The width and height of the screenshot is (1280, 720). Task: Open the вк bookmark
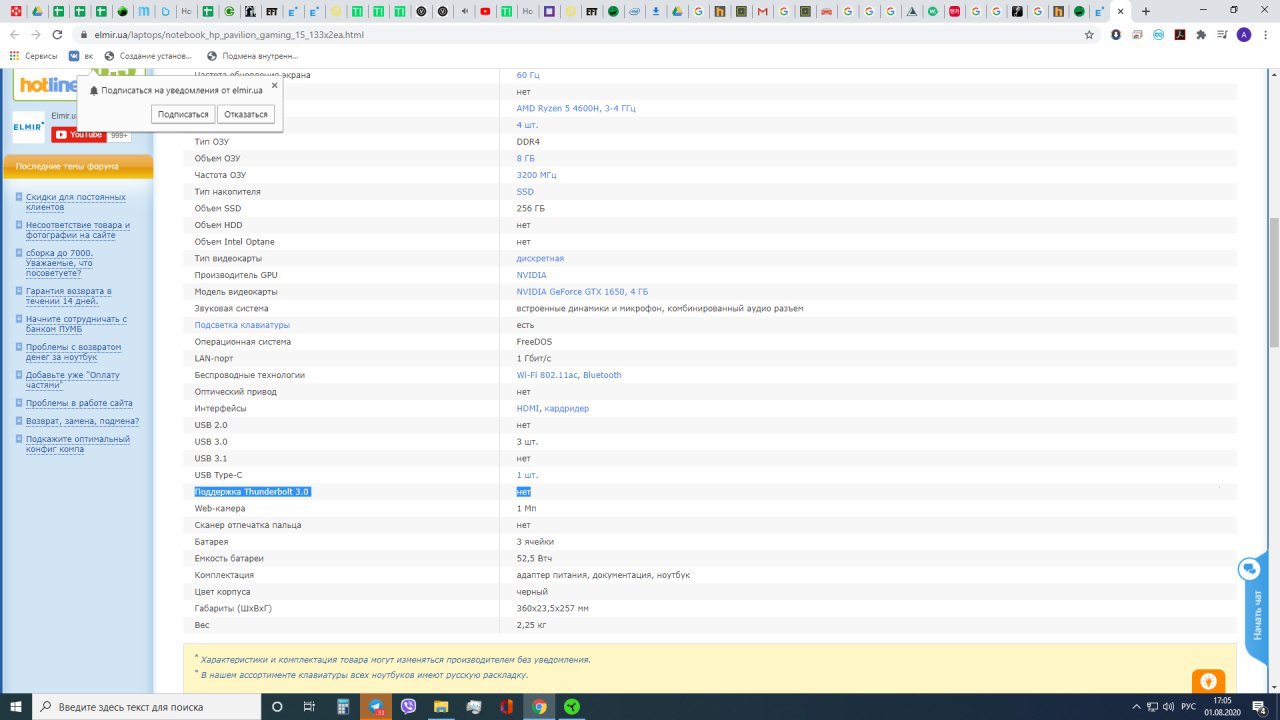[81, 56]
